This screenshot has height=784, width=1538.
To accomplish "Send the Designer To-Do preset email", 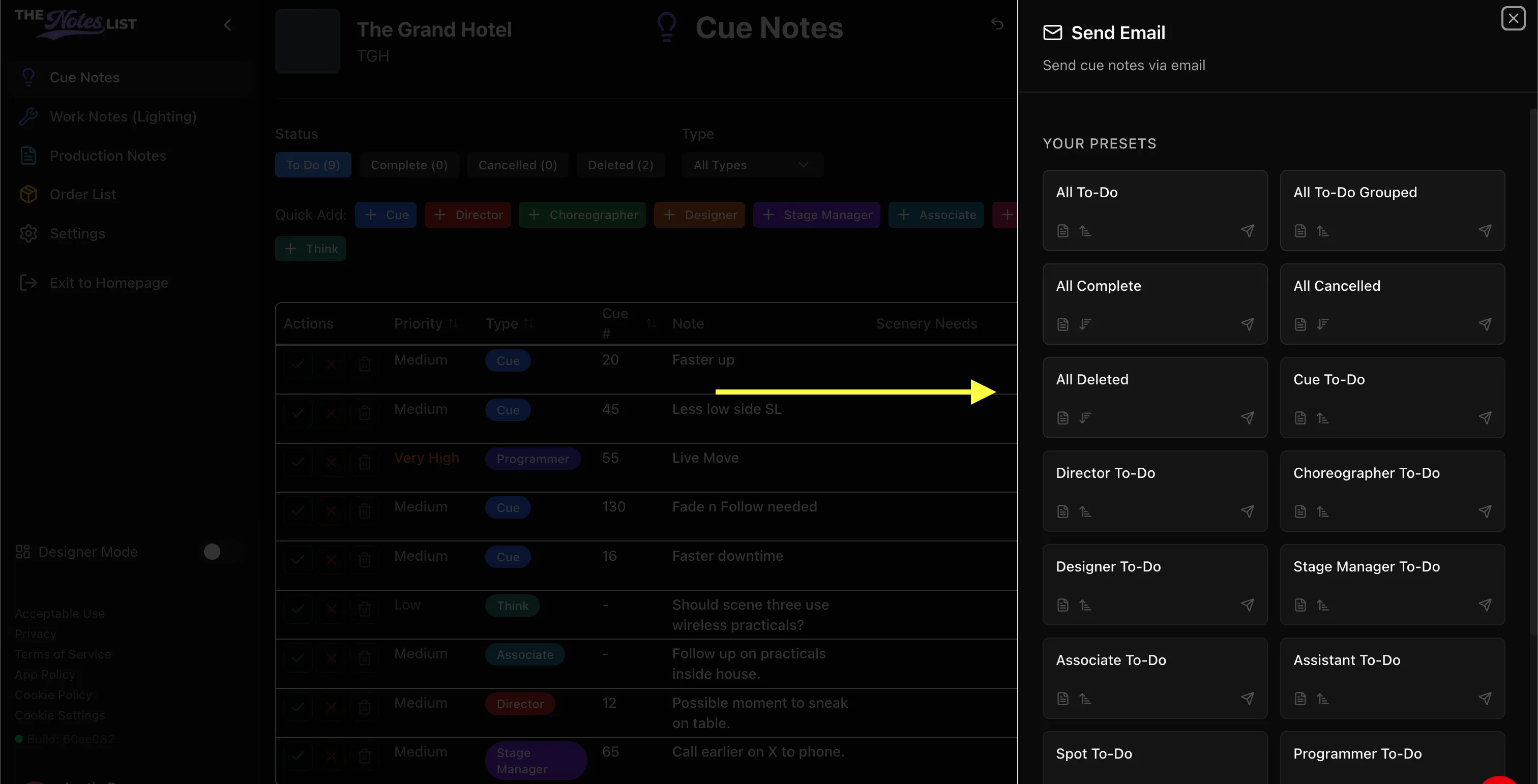I will [x=1247, y=605].
